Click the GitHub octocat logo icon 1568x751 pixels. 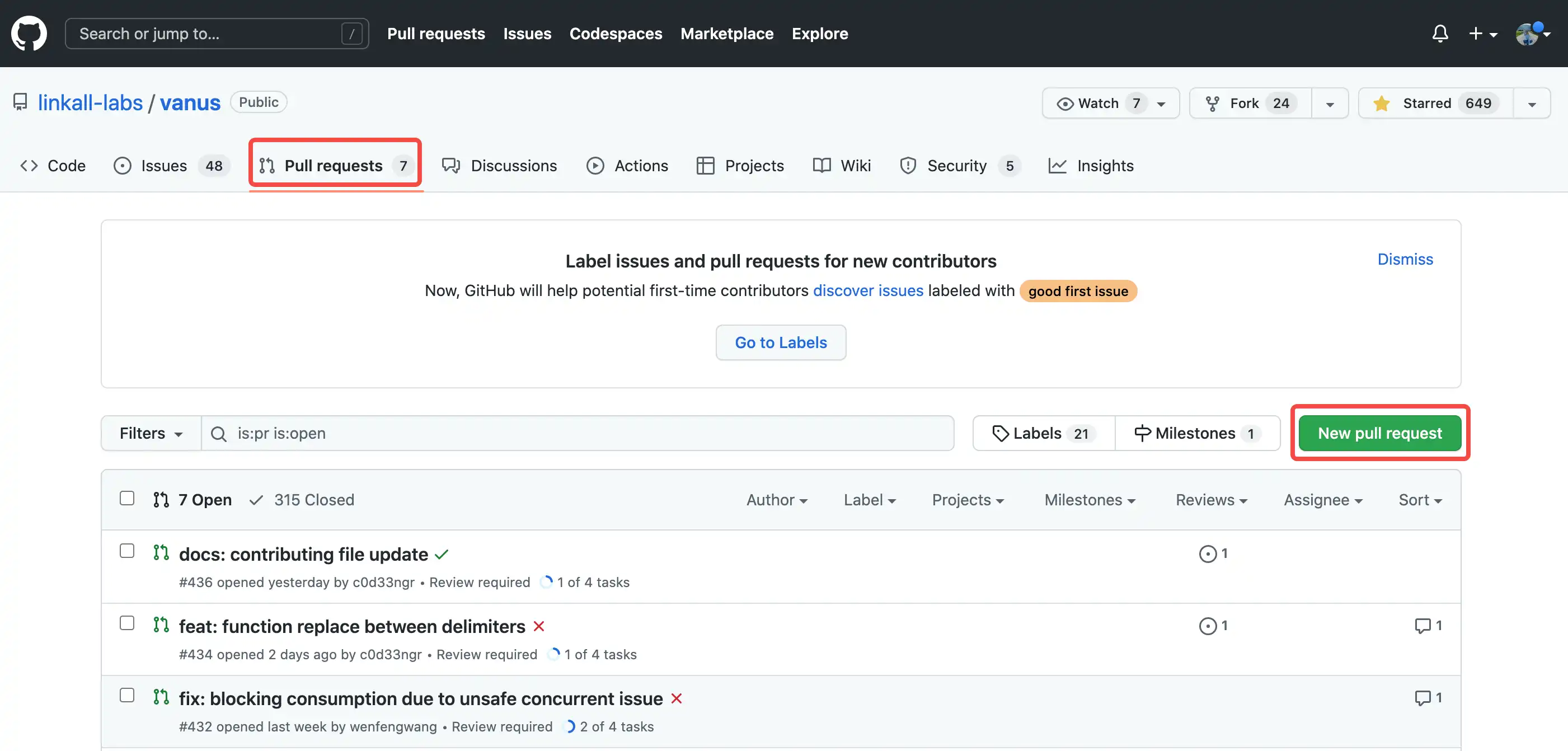(x=28, y=32)
